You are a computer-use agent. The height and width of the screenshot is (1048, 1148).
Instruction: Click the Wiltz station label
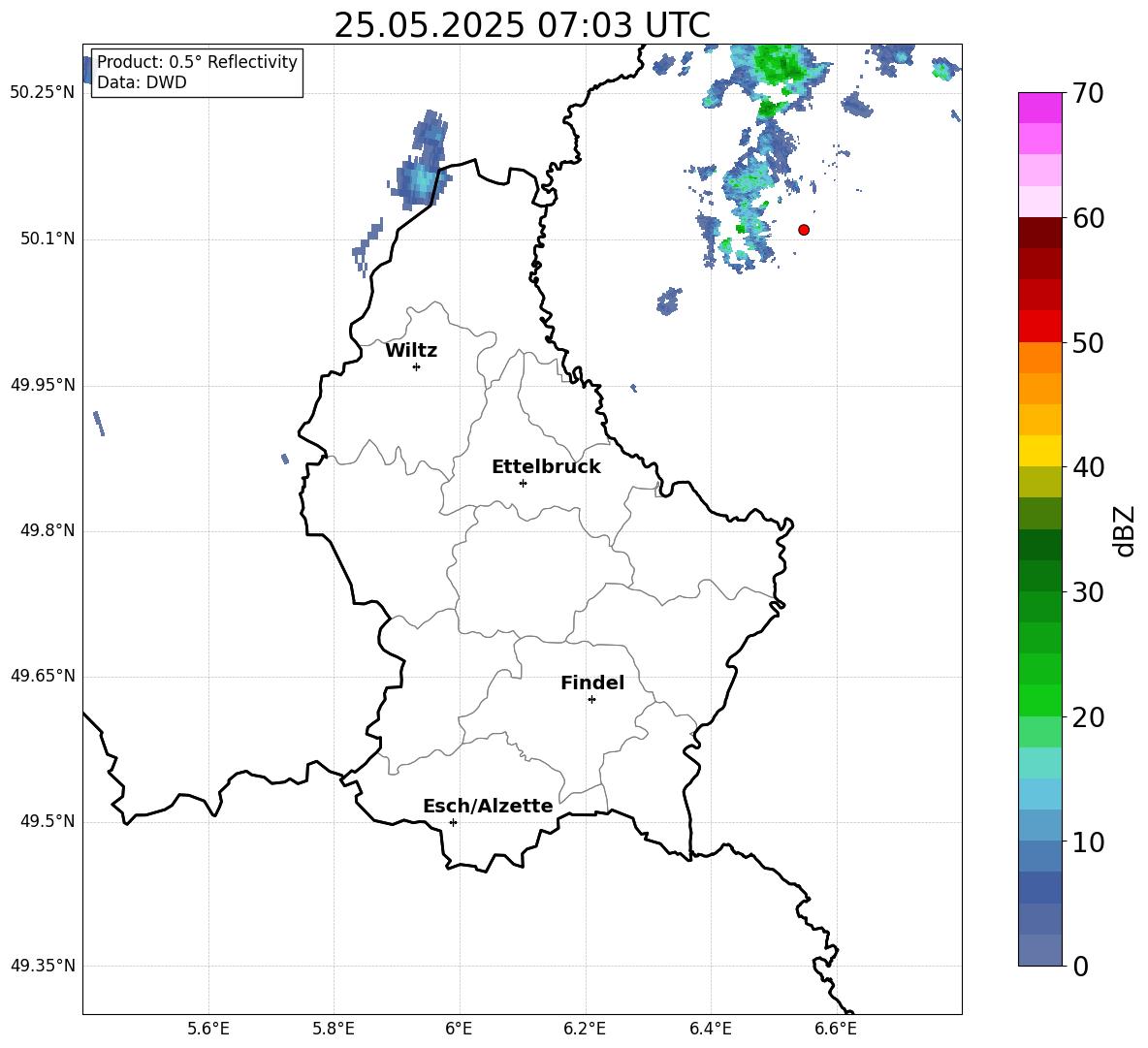click(411, 351)
